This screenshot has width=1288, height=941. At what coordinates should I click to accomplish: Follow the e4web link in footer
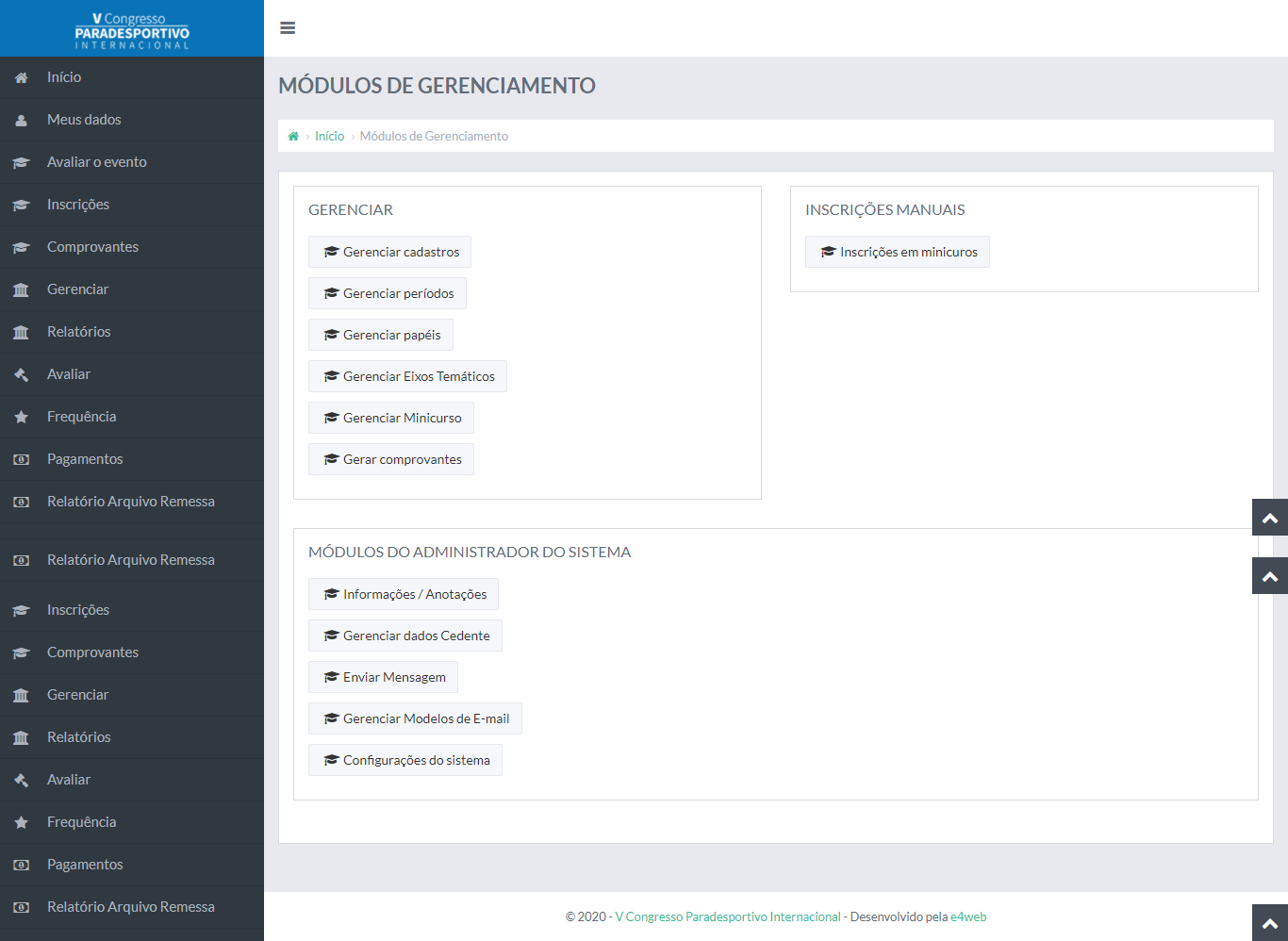coord(967,916)
